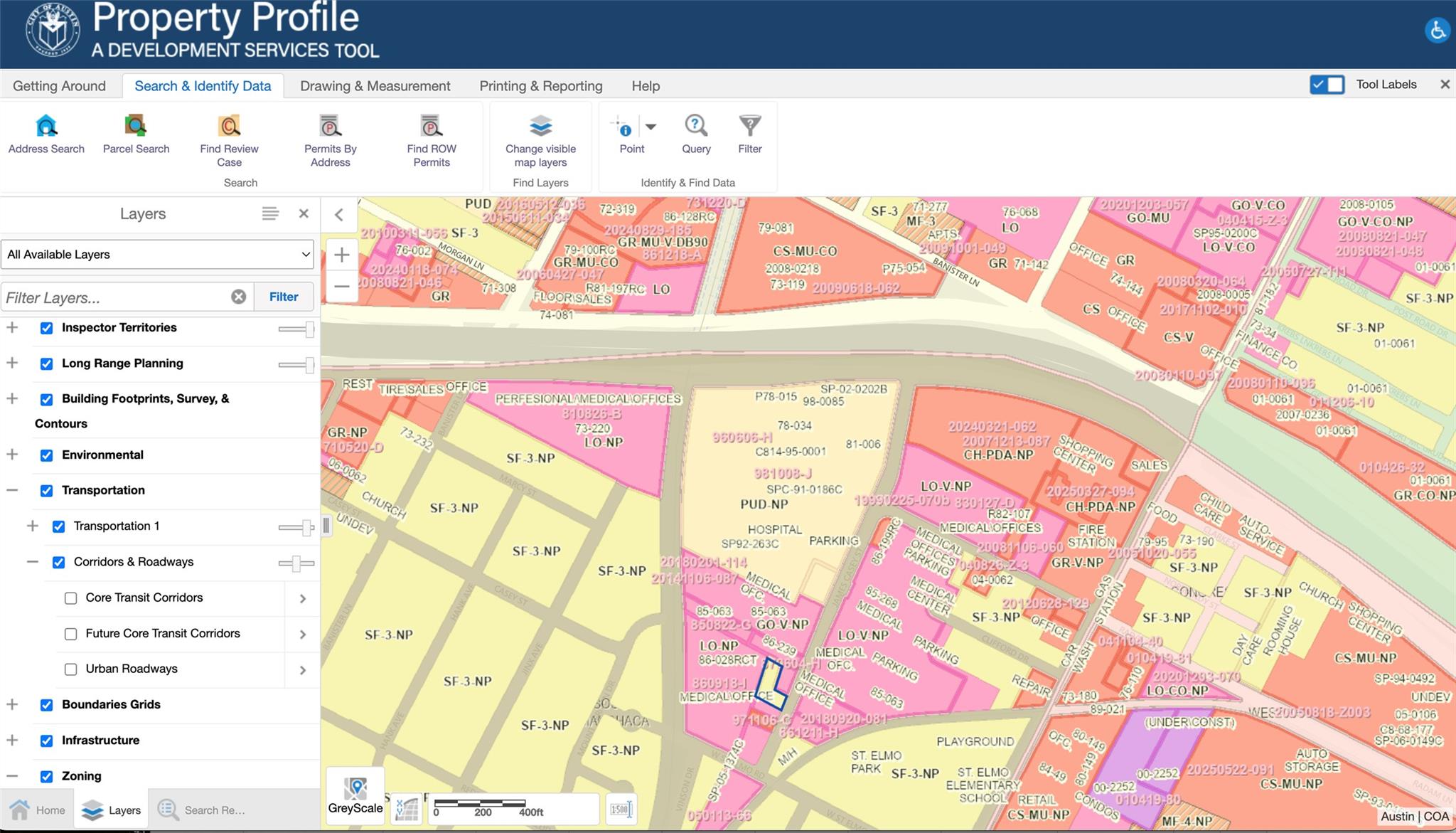
Task: Adjust the Corridors & Roadways opacity slider
Action: 296,563
